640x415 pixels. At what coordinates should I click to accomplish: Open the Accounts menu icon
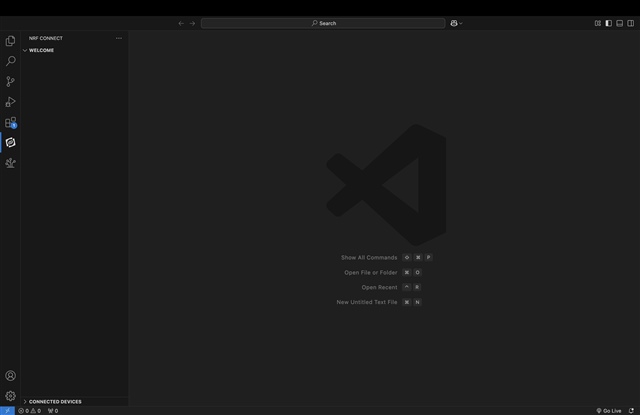coord(11,376)
